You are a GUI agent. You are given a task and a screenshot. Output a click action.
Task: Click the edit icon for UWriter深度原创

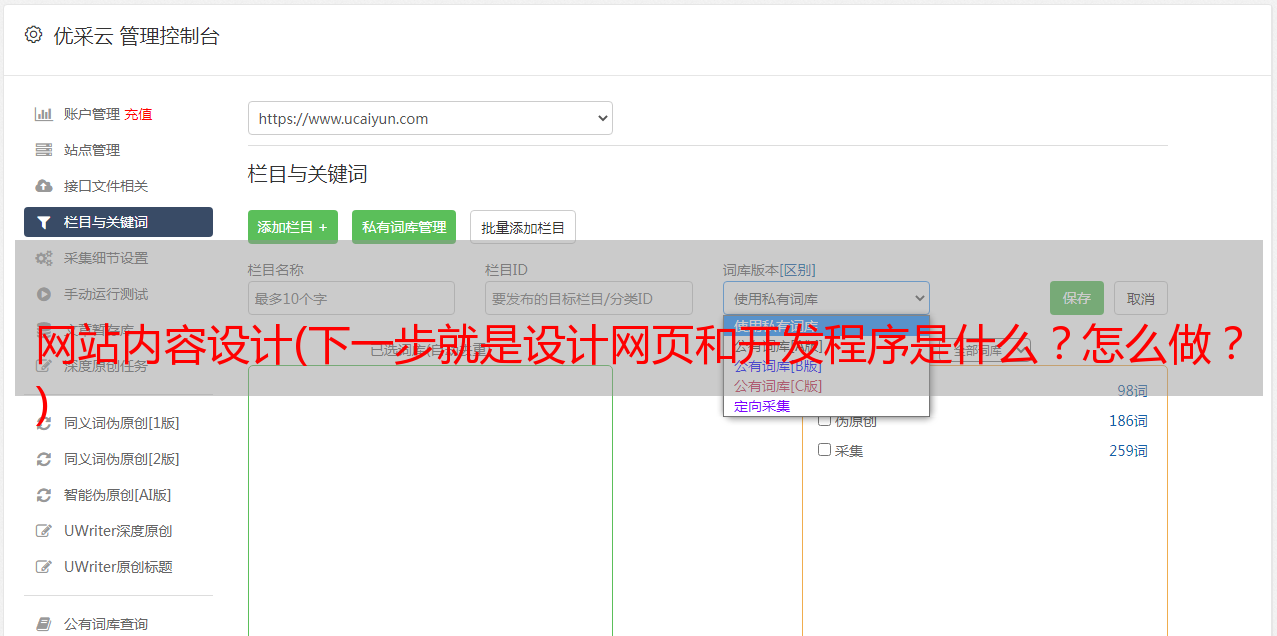coord(43,531)
